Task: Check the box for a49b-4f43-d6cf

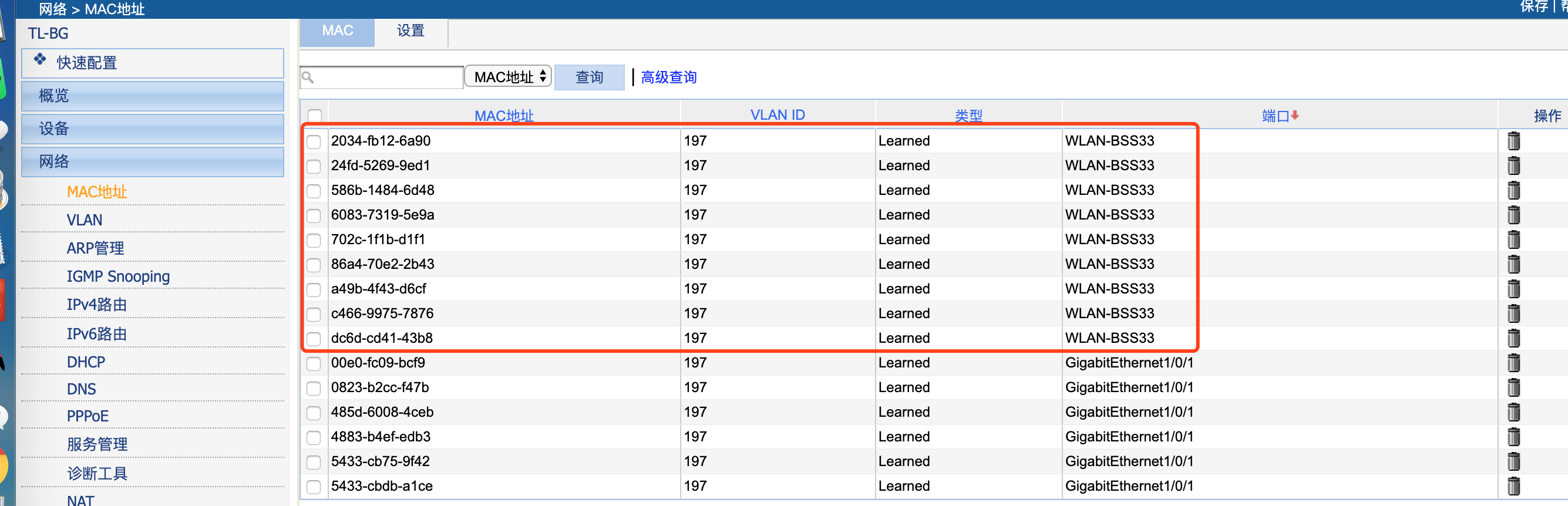Action: pos(314,289)
